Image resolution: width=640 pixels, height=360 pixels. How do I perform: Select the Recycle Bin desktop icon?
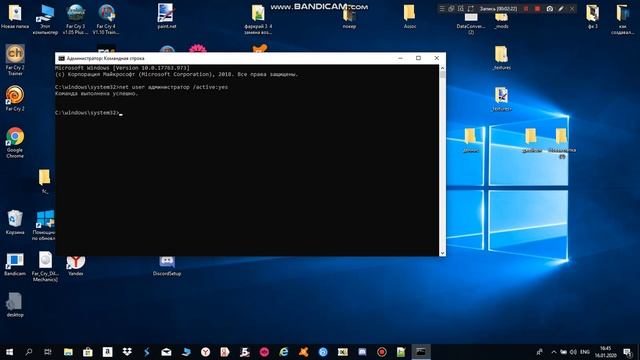(15, 222)
